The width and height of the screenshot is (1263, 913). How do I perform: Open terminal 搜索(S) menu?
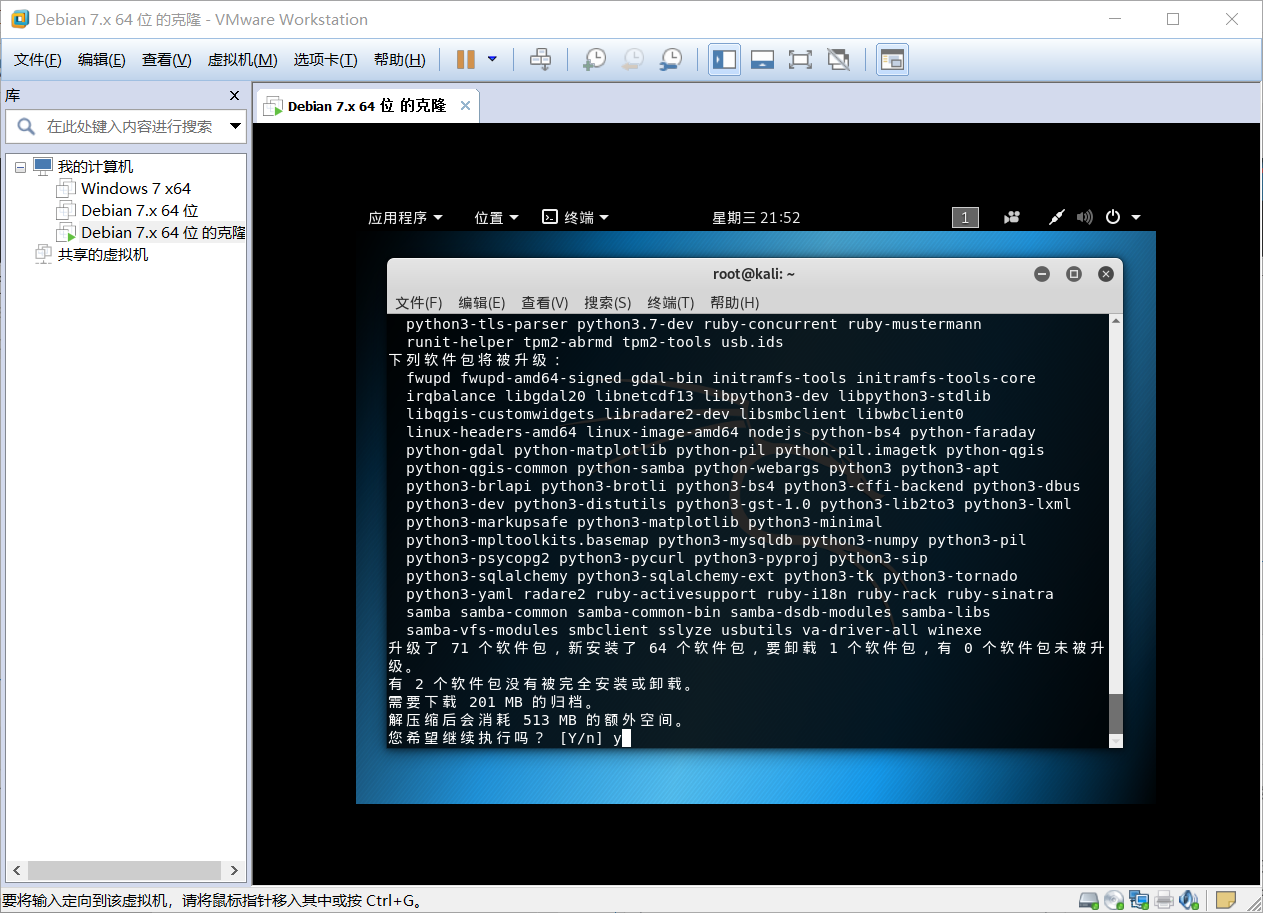point(608,302)
